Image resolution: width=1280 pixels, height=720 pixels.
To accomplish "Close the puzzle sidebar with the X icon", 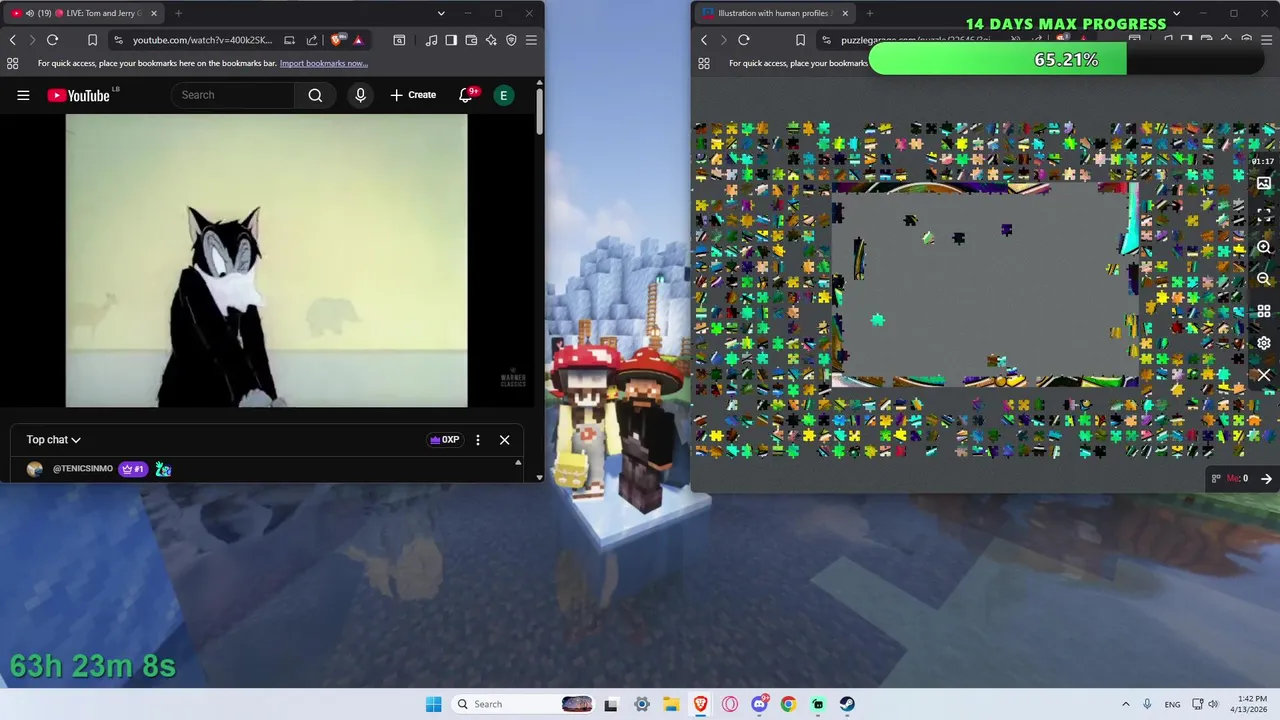I will point(1264,375).
